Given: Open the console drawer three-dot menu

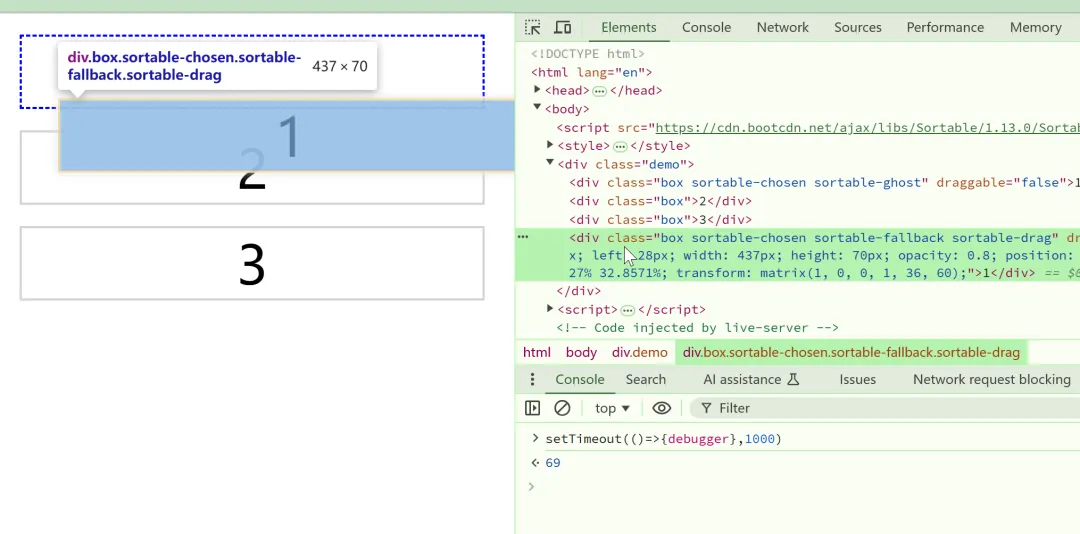Looking at the screenshot, I should coord(532,380).
